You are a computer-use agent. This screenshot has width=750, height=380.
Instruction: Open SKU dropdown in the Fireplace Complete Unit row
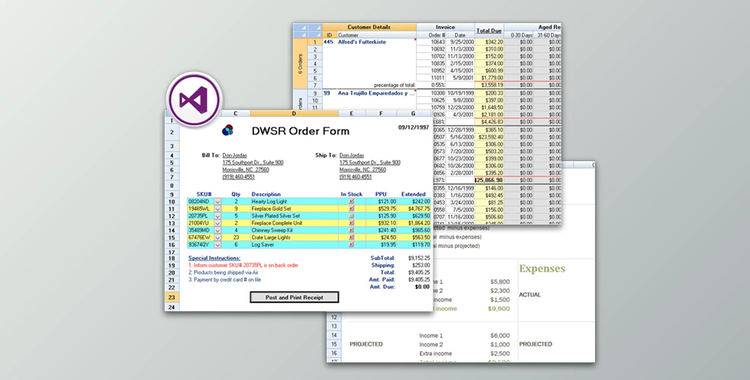(x=218, y=224)
